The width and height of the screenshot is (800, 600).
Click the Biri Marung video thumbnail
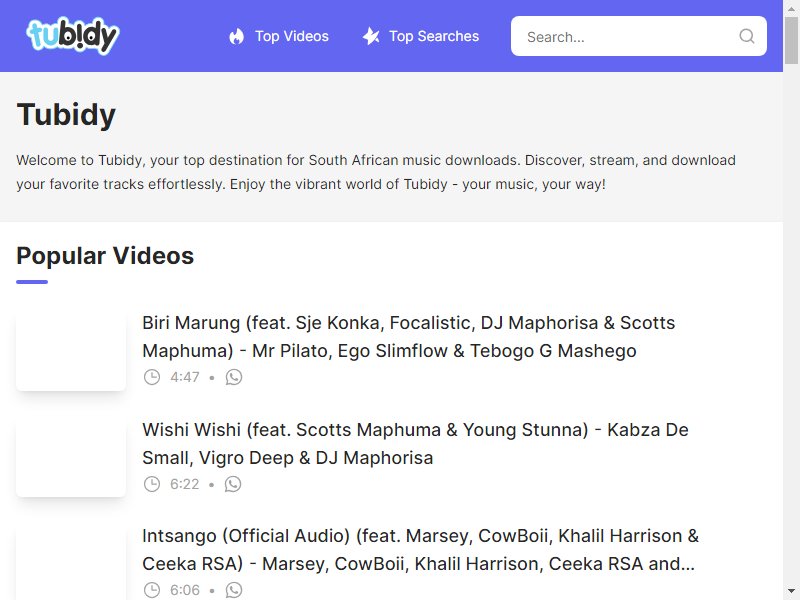click(x=71, y=350)
